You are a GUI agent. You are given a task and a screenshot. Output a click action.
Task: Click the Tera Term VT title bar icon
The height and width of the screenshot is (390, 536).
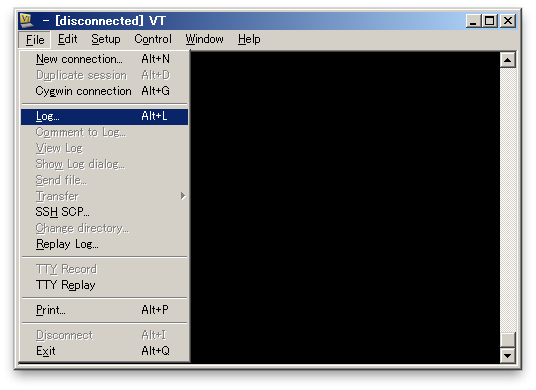coord(27,21)
